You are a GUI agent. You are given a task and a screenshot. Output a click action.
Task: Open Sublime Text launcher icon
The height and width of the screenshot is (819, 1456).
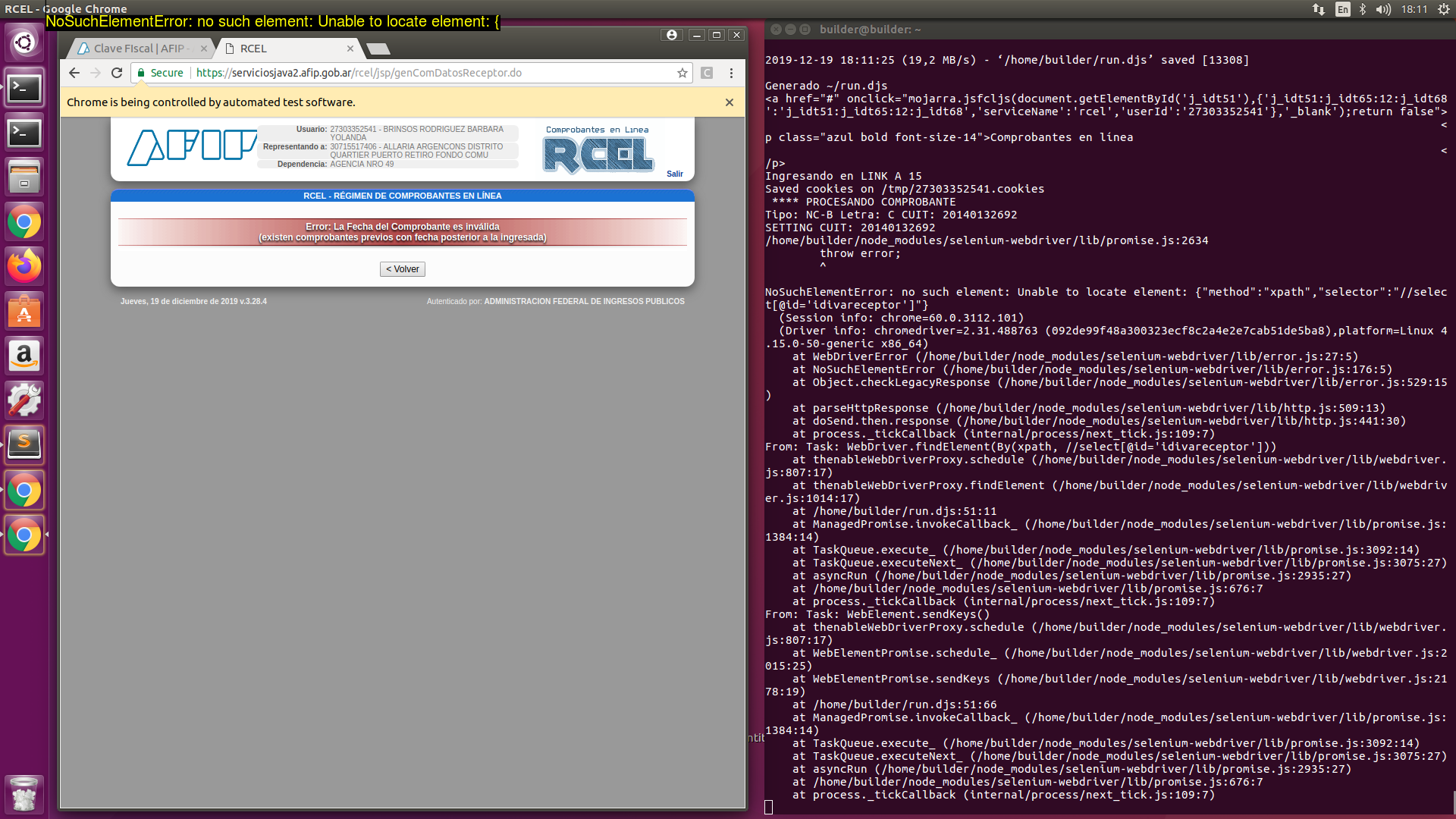pyautogui.click(x=24, y=444)
